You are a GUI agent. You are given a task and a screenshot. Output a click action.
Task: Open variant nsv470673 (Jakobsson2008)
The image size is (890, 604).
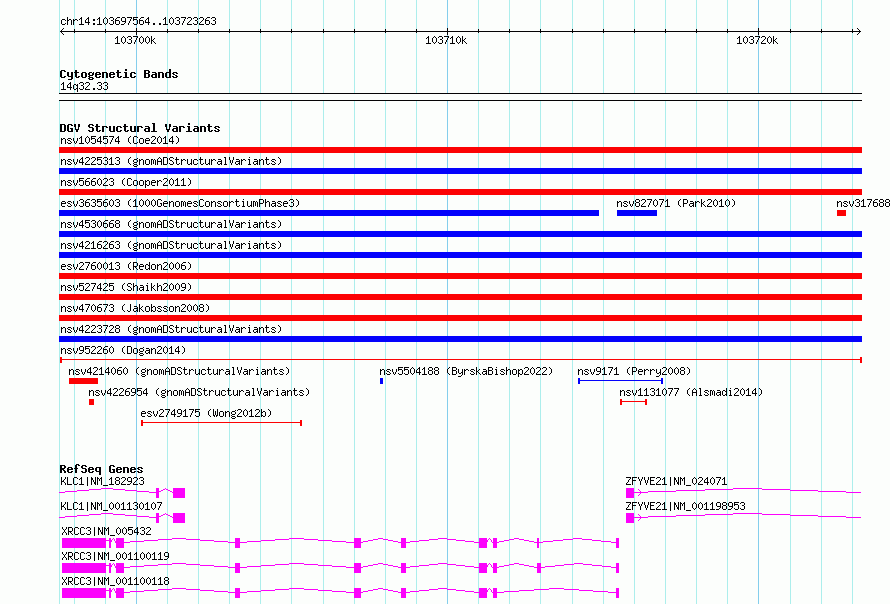coord(135,308)
